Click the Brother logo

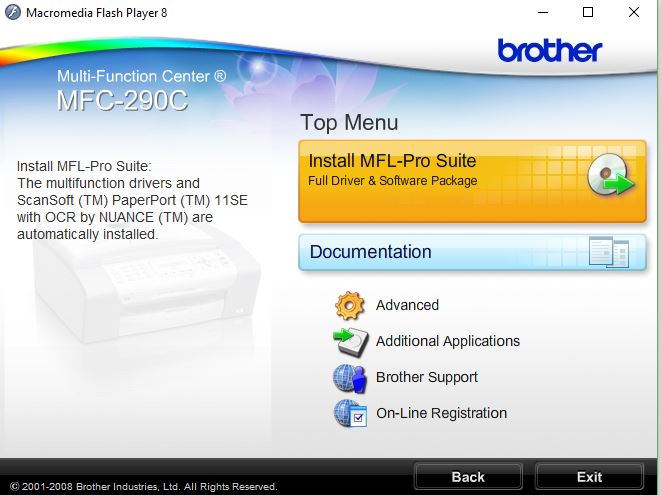550,50
